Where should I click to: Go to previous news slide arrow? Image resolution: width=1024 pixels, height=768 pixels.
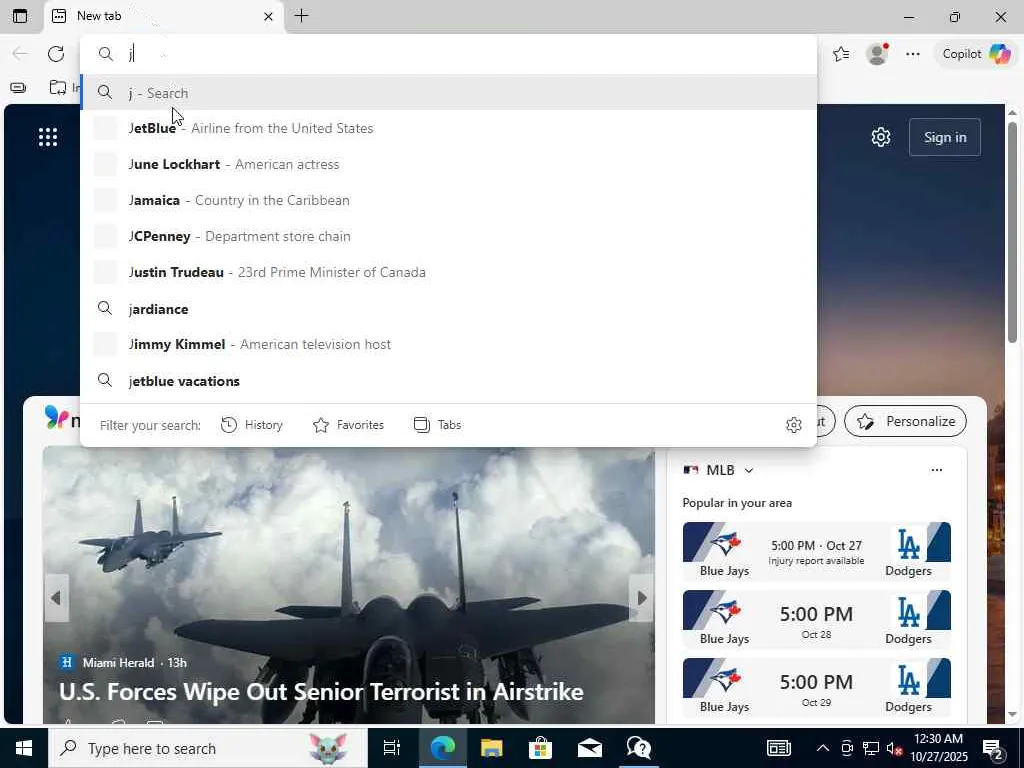point(56,598)
